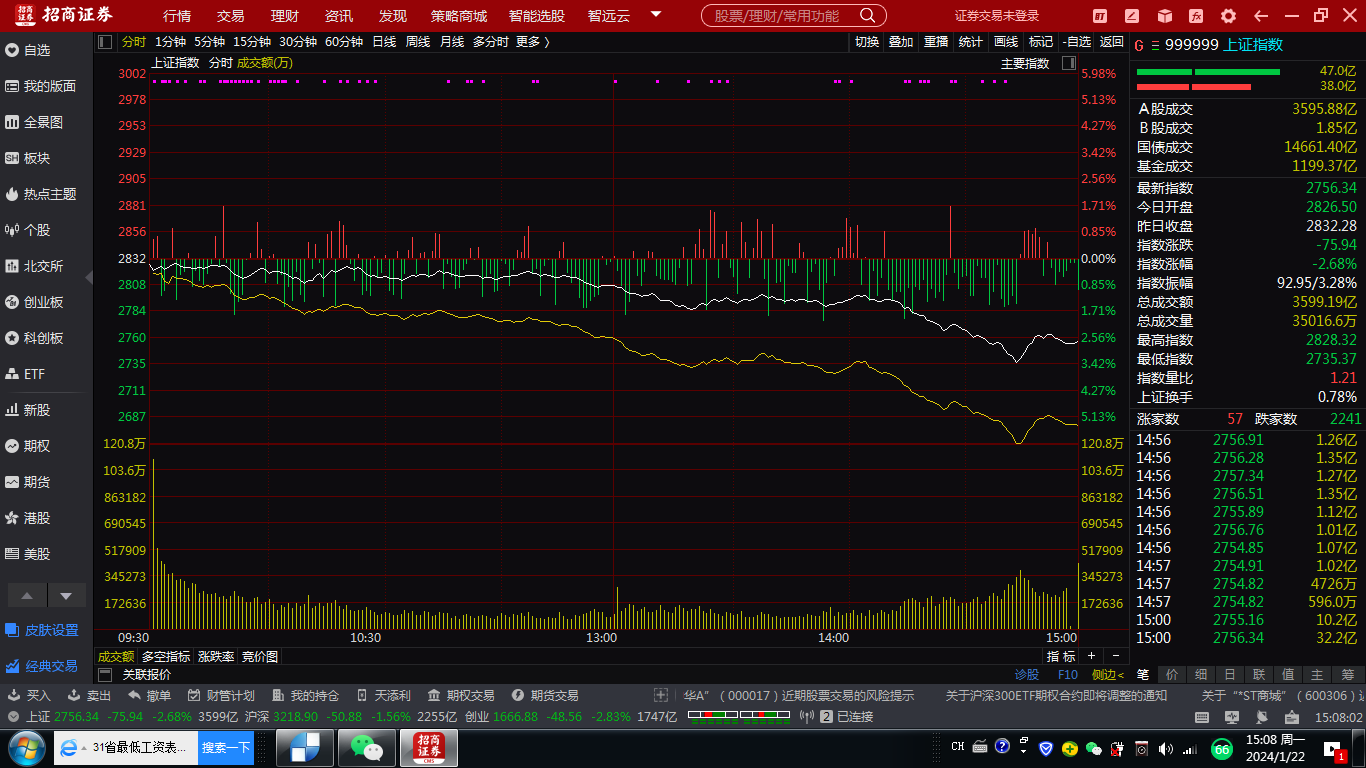Click the pencil edit icon in title bar

1132,16
